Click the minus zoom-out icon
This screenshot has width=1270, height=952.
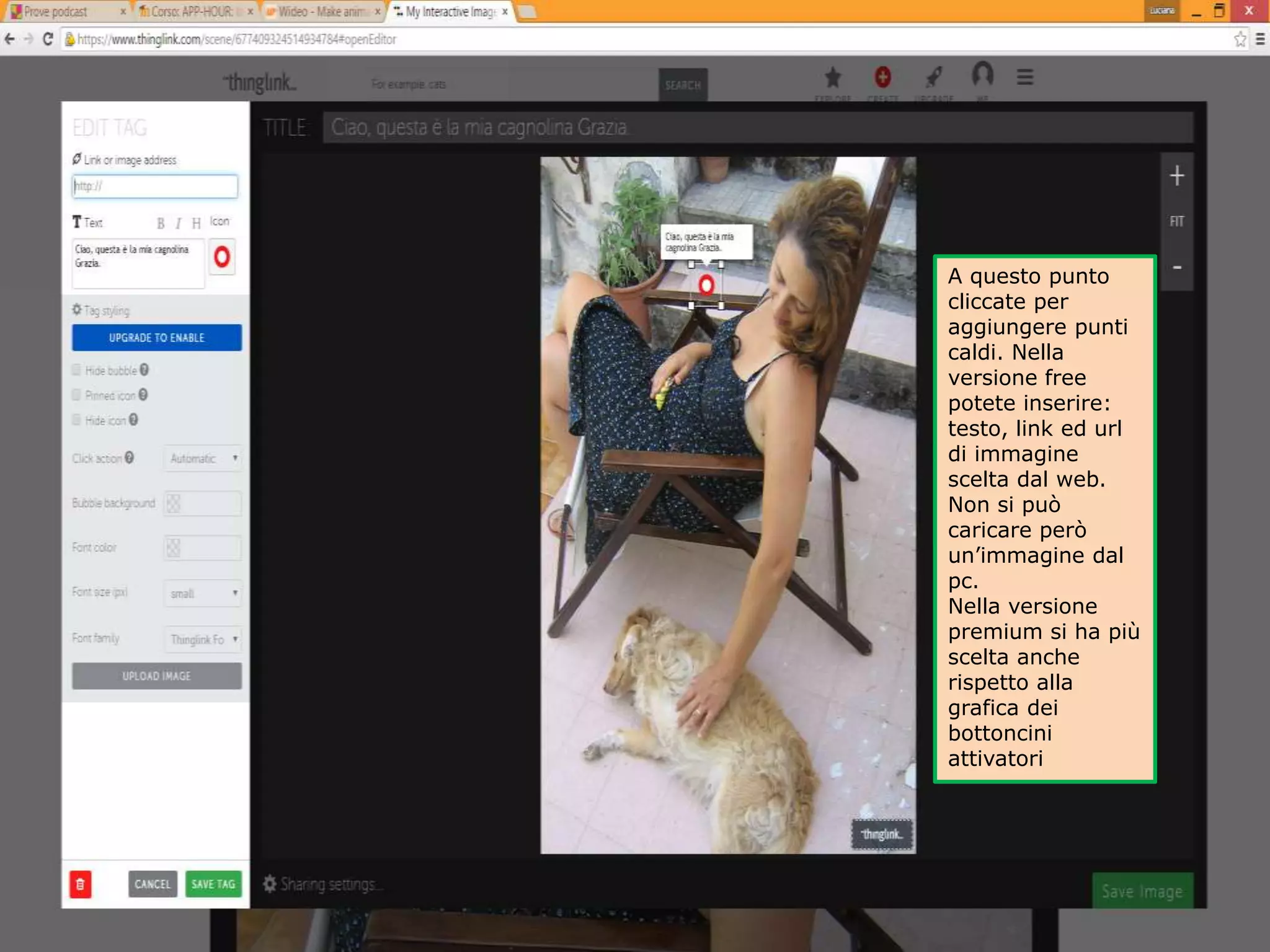click(1176, 268)
